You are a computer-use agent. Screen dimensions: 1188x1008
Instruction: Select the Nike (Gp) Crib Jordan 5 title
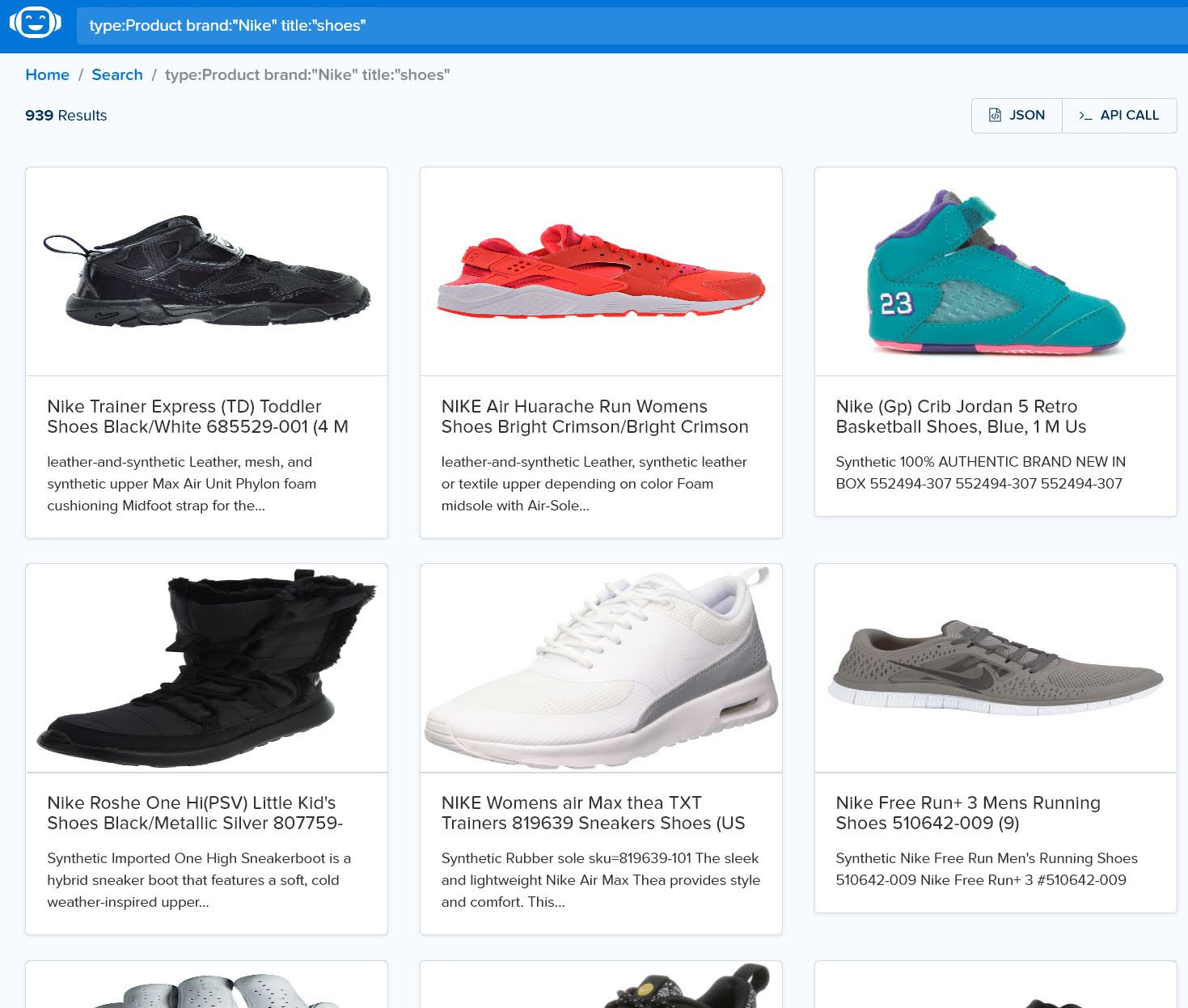961,417
